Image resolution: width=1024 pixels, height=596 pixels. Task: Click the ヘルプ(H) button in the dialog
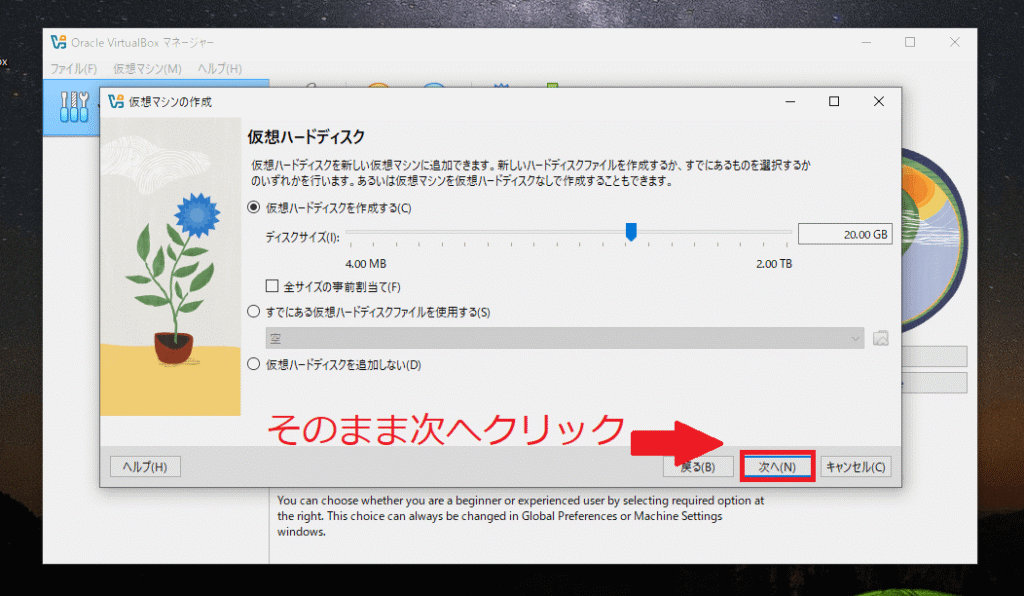point(145,467)
